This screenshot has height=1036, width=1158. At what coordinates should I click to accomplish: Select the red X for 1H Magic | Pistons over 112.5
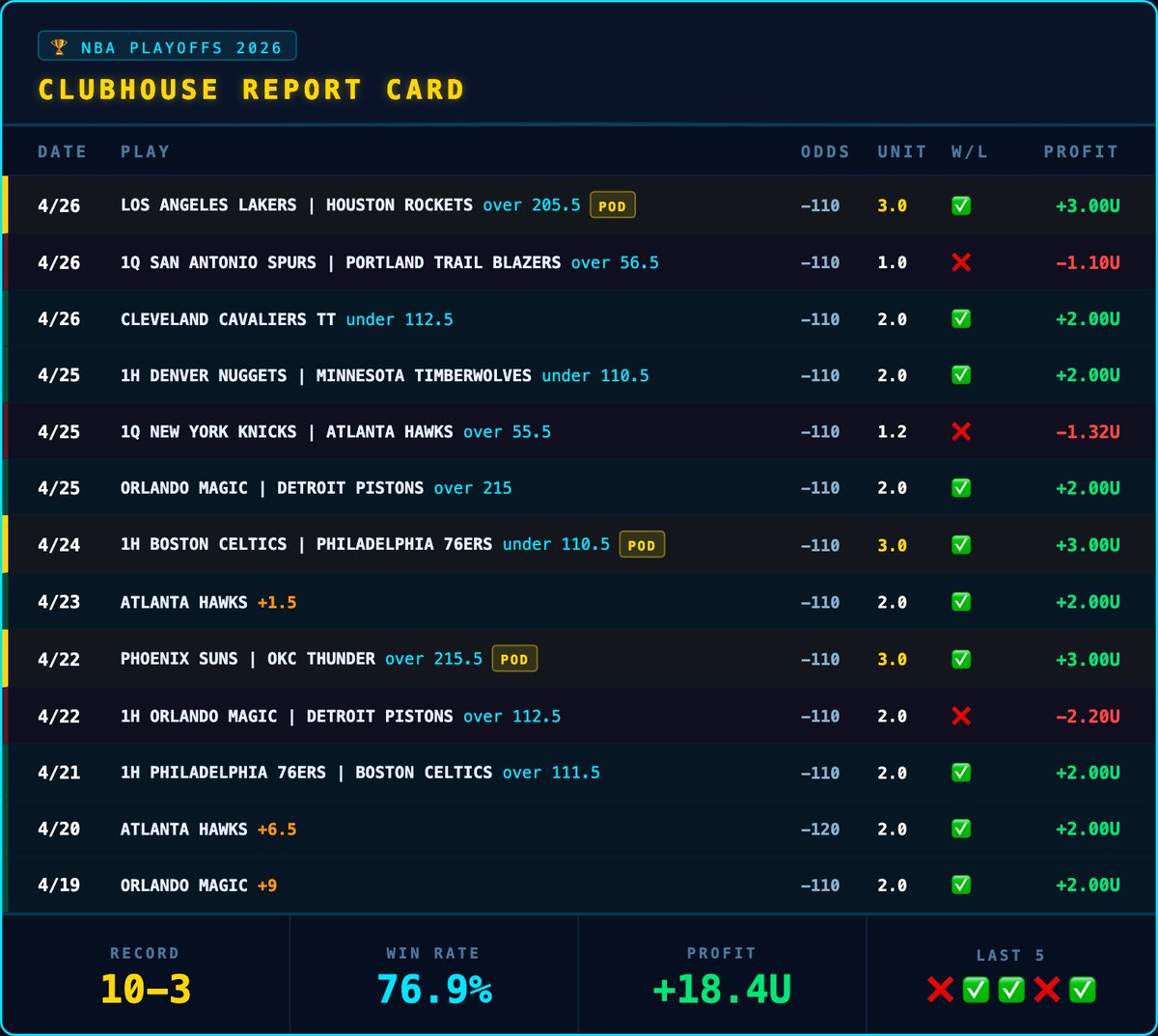click(x=961, y=716)
